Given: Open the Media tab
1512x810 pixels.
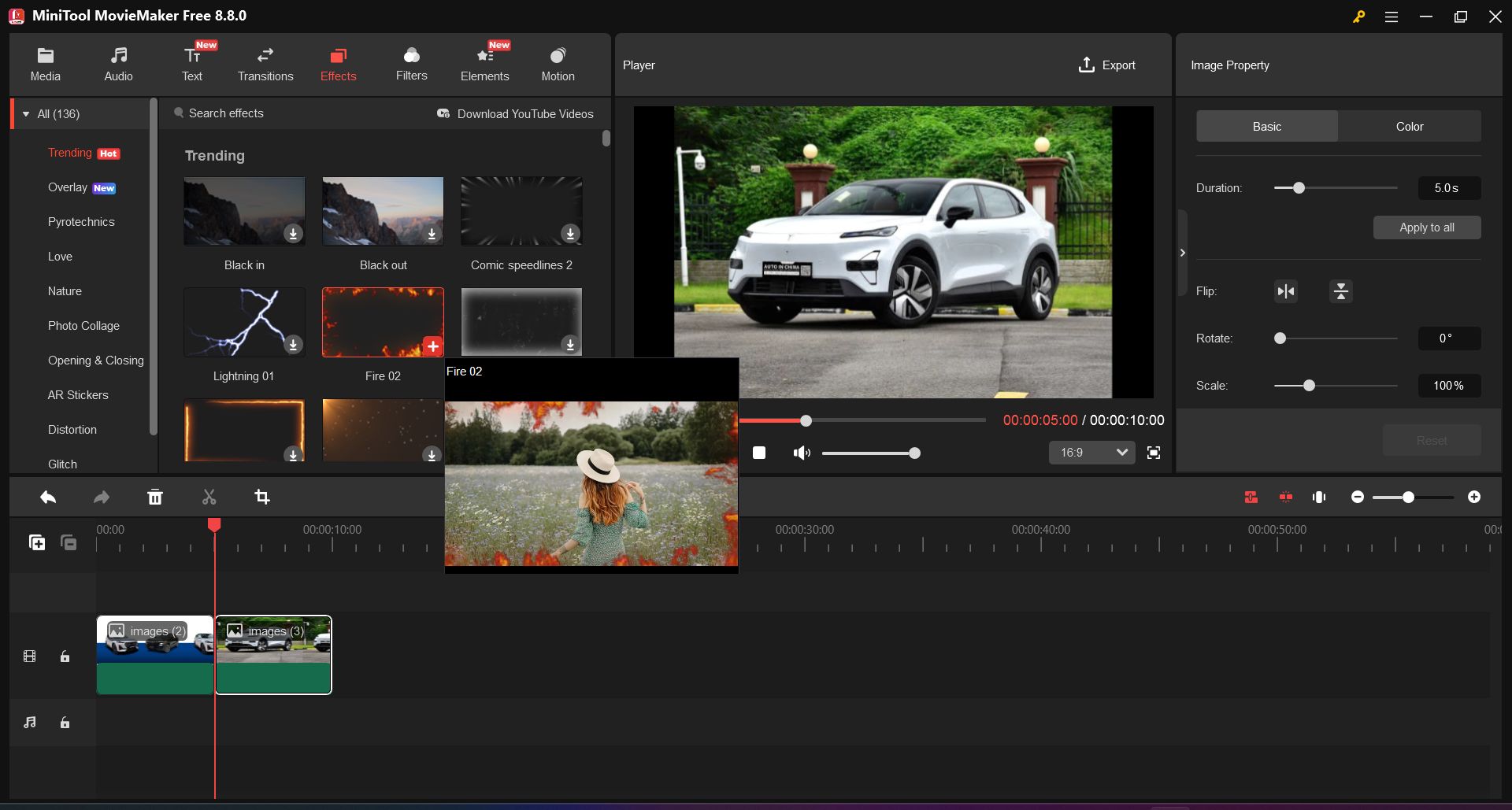Looking at the screenshot, I should (x=46, y=65).
